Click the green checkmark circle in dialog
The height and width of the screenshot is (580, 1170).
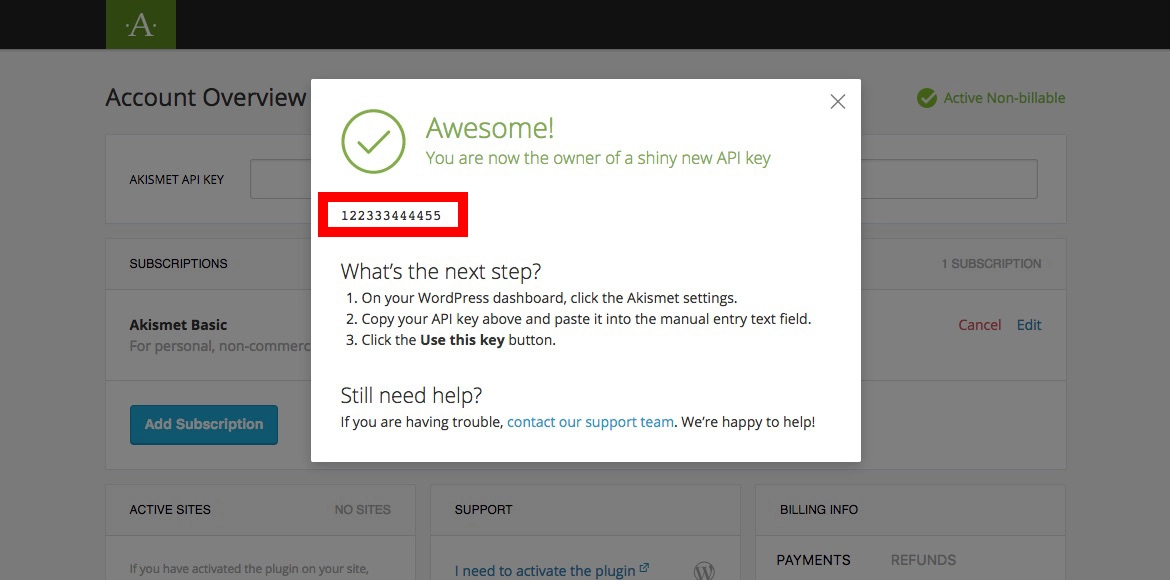point(373,142)
